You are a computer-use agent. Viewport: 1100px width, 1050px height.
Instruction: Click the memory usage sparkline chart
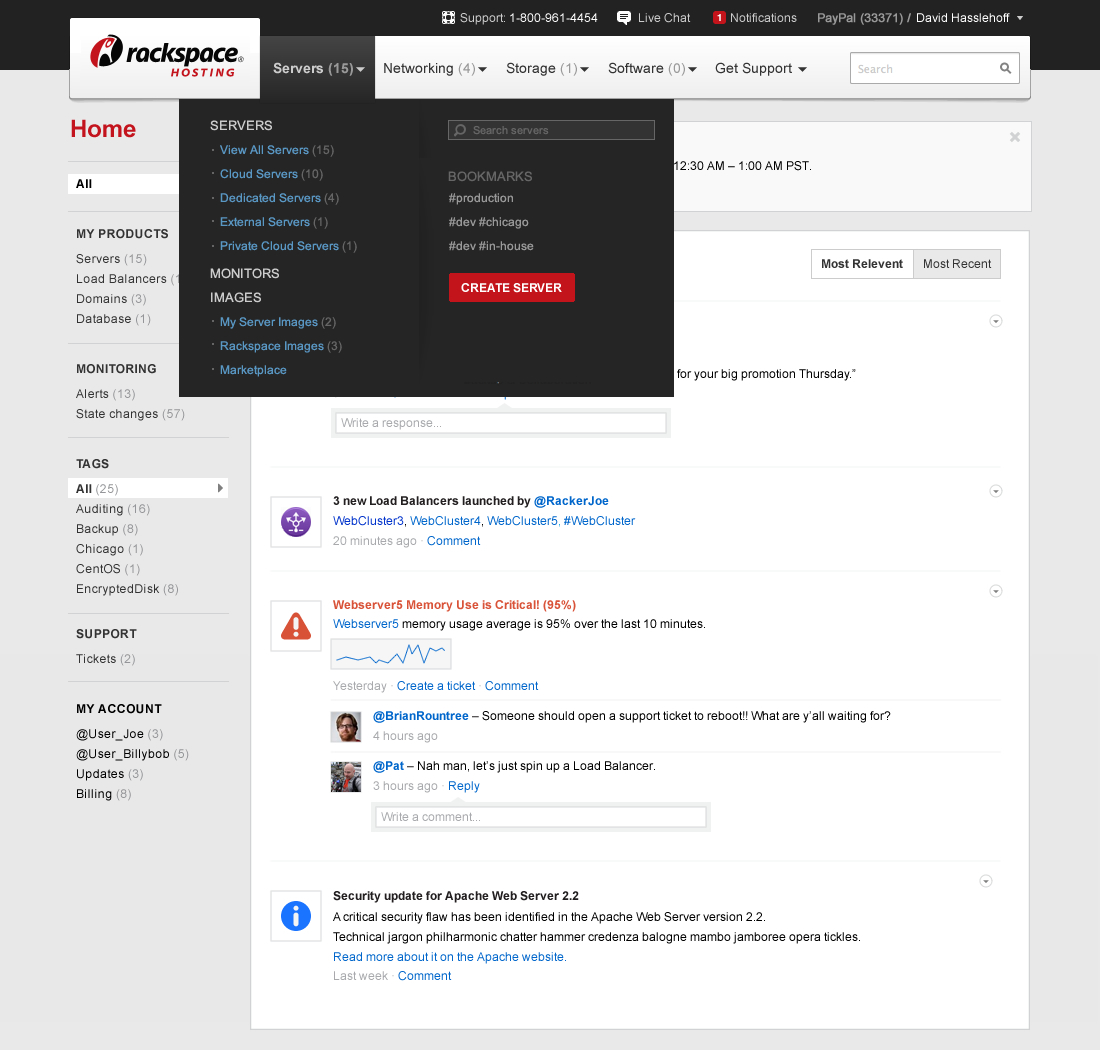click(391, 655)
